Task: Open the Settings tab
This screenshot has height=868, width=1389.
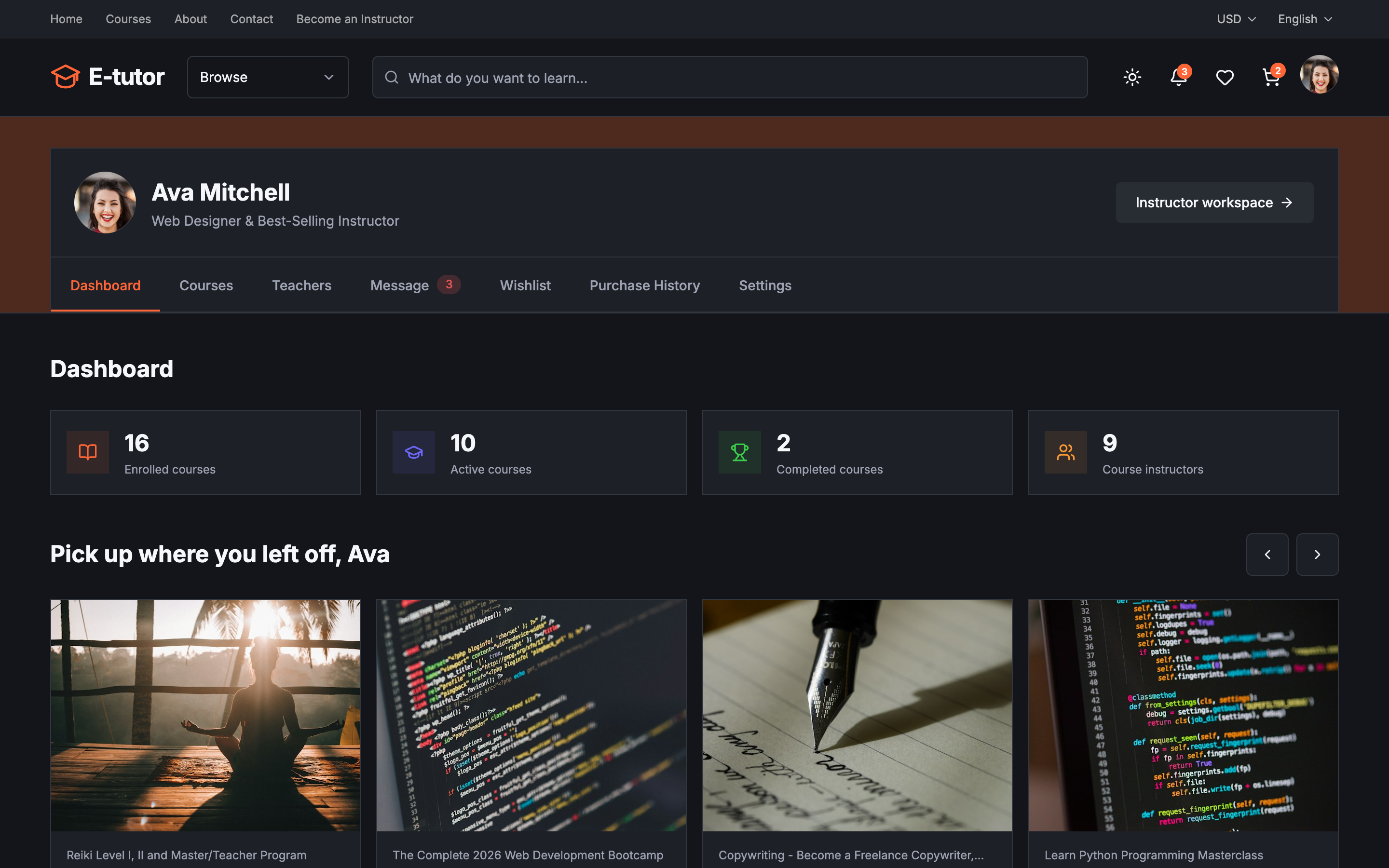Action: 765,285
